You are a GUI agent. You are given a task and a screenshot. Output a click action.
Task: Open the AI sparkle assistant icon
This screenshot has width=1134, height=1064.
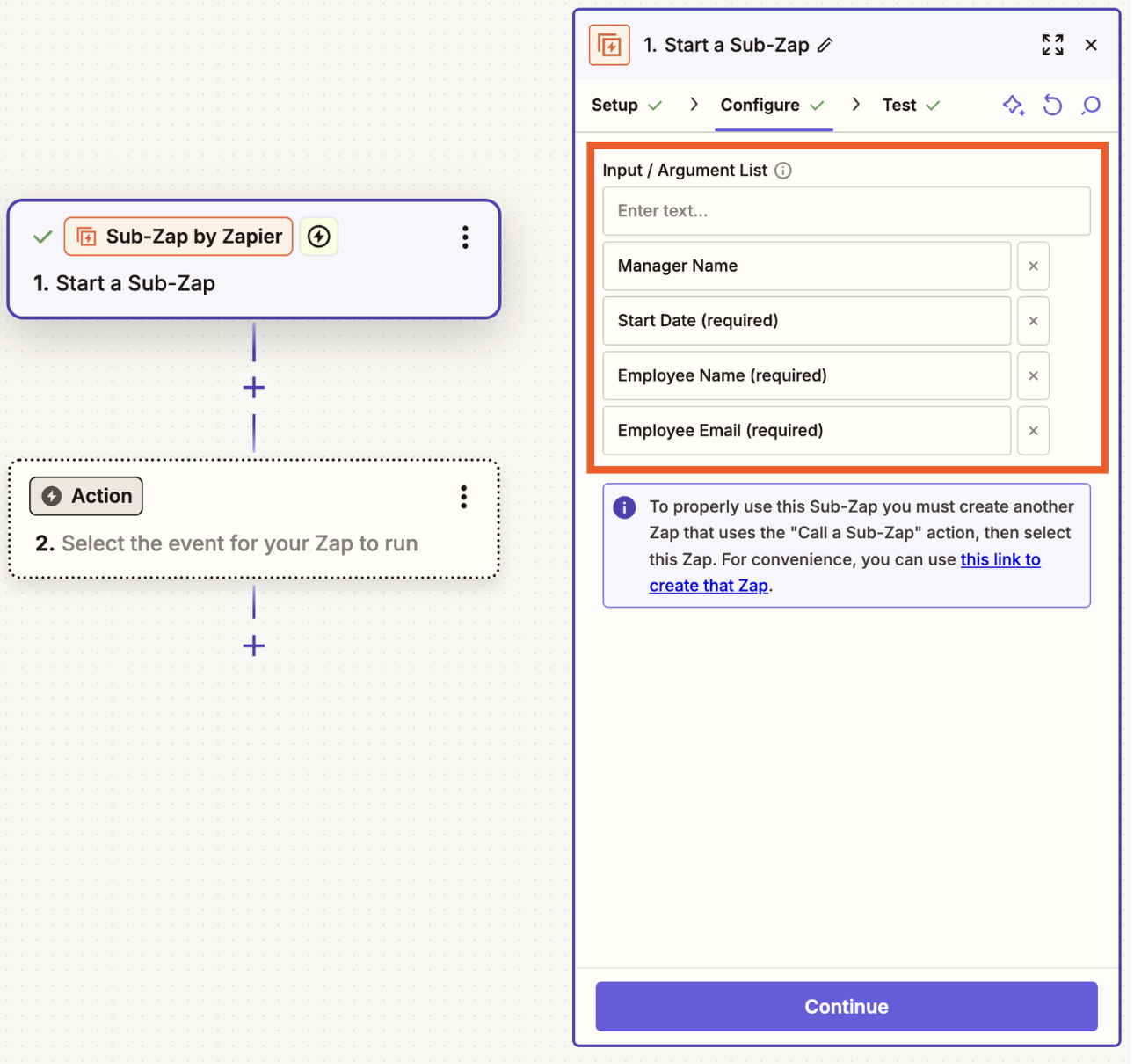coord(1014,106)
